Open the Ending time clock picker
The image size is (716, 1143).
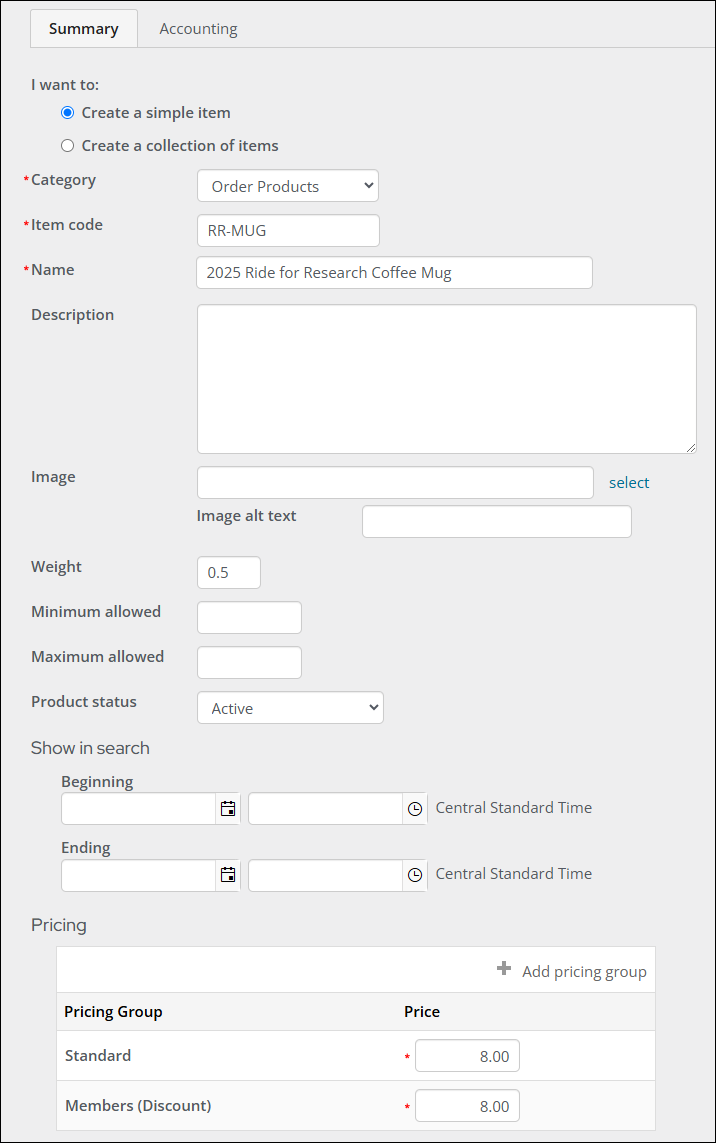pyautogui.click(x=415, y=875)
